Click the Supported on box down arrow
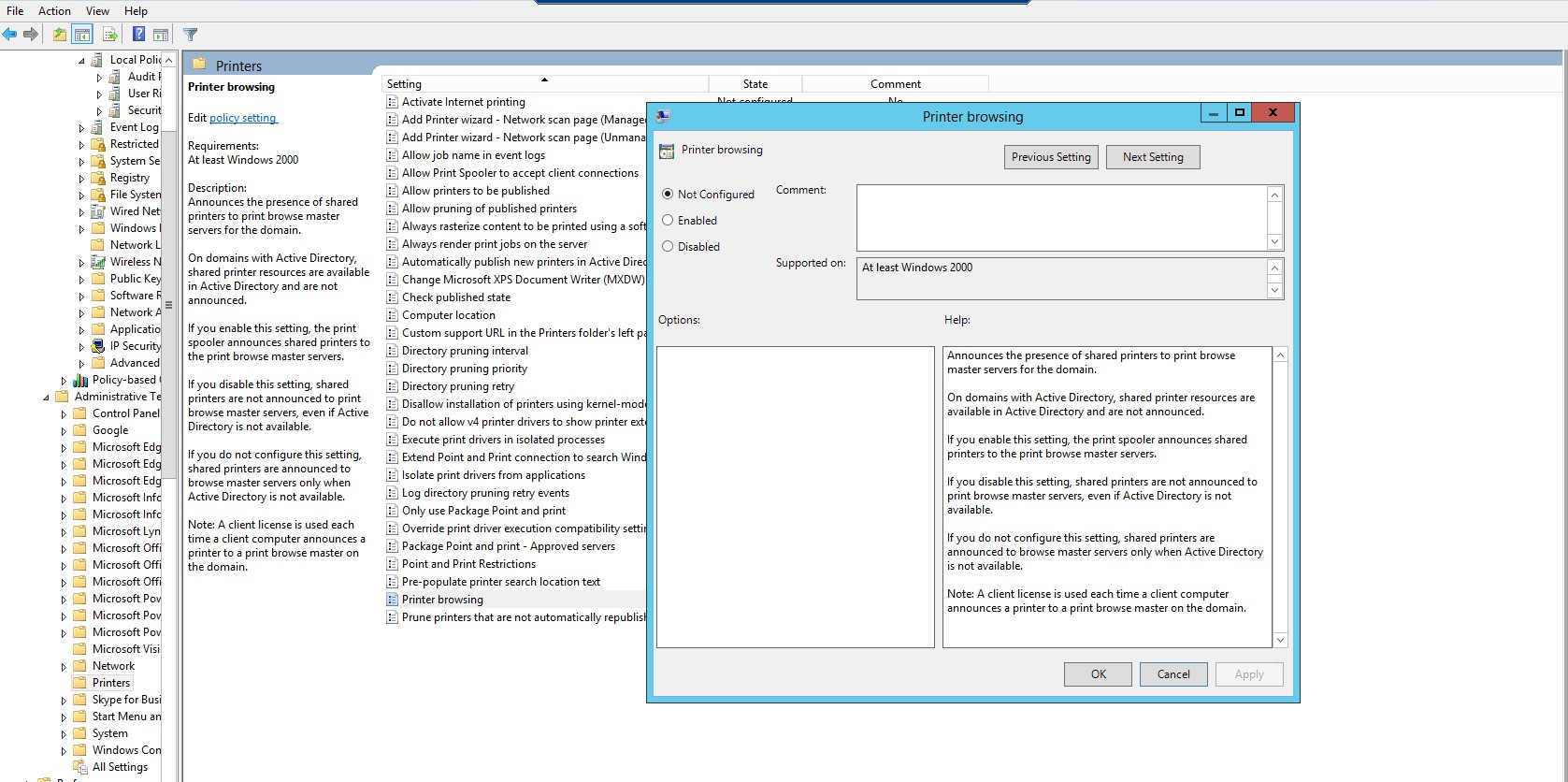Image resolution: width=1568 pixels, height=782 pixels. click(1274, 291)
